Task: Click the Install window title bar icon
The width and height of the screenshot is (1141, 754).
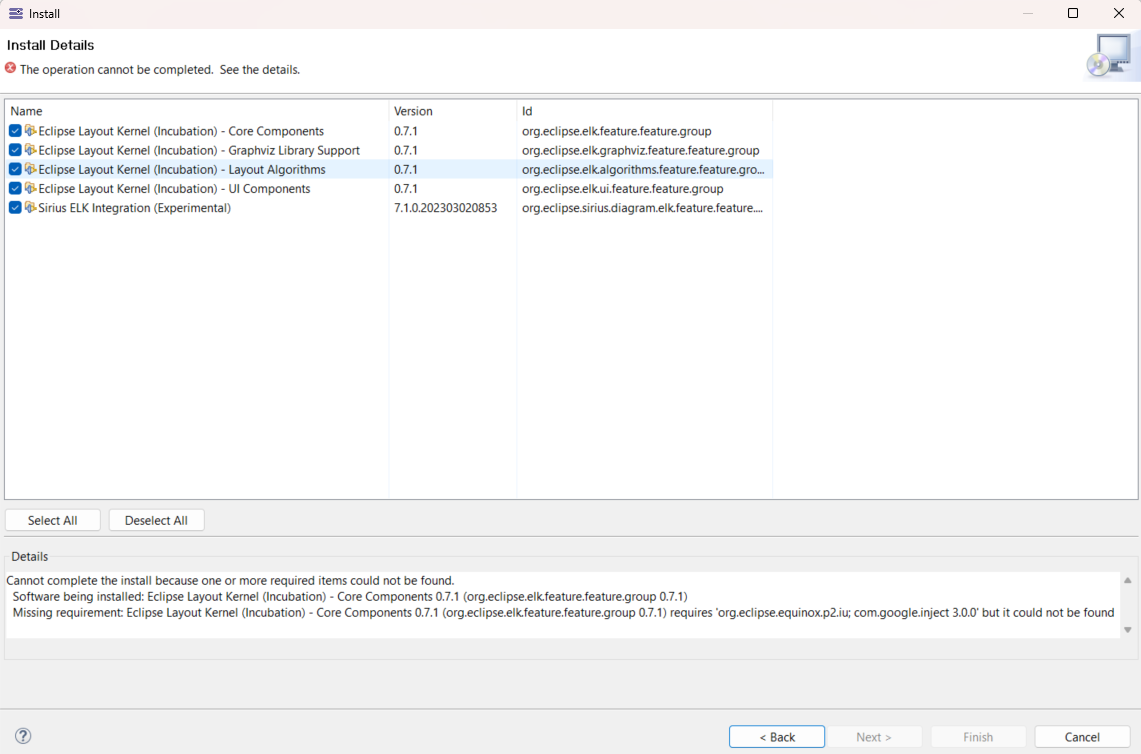Action: (15, 14)
